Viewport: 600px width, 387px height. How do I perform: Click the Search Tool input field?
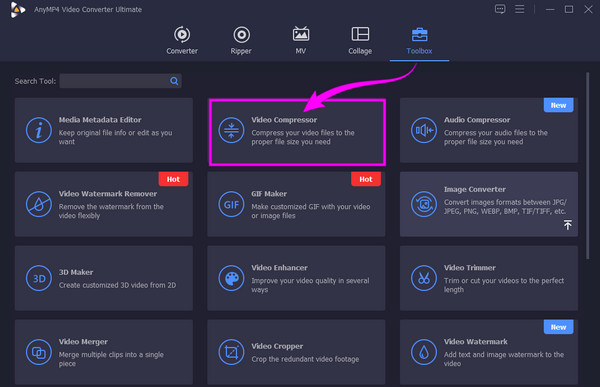coord(120,81)
